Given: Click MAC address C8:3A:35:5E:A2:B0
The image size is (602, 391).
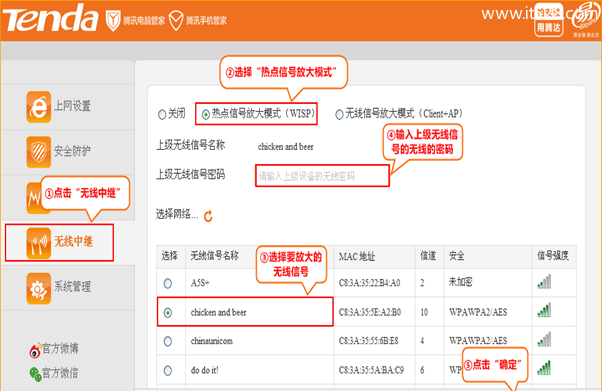Looking at the screenshot, I should pos(369,312).
